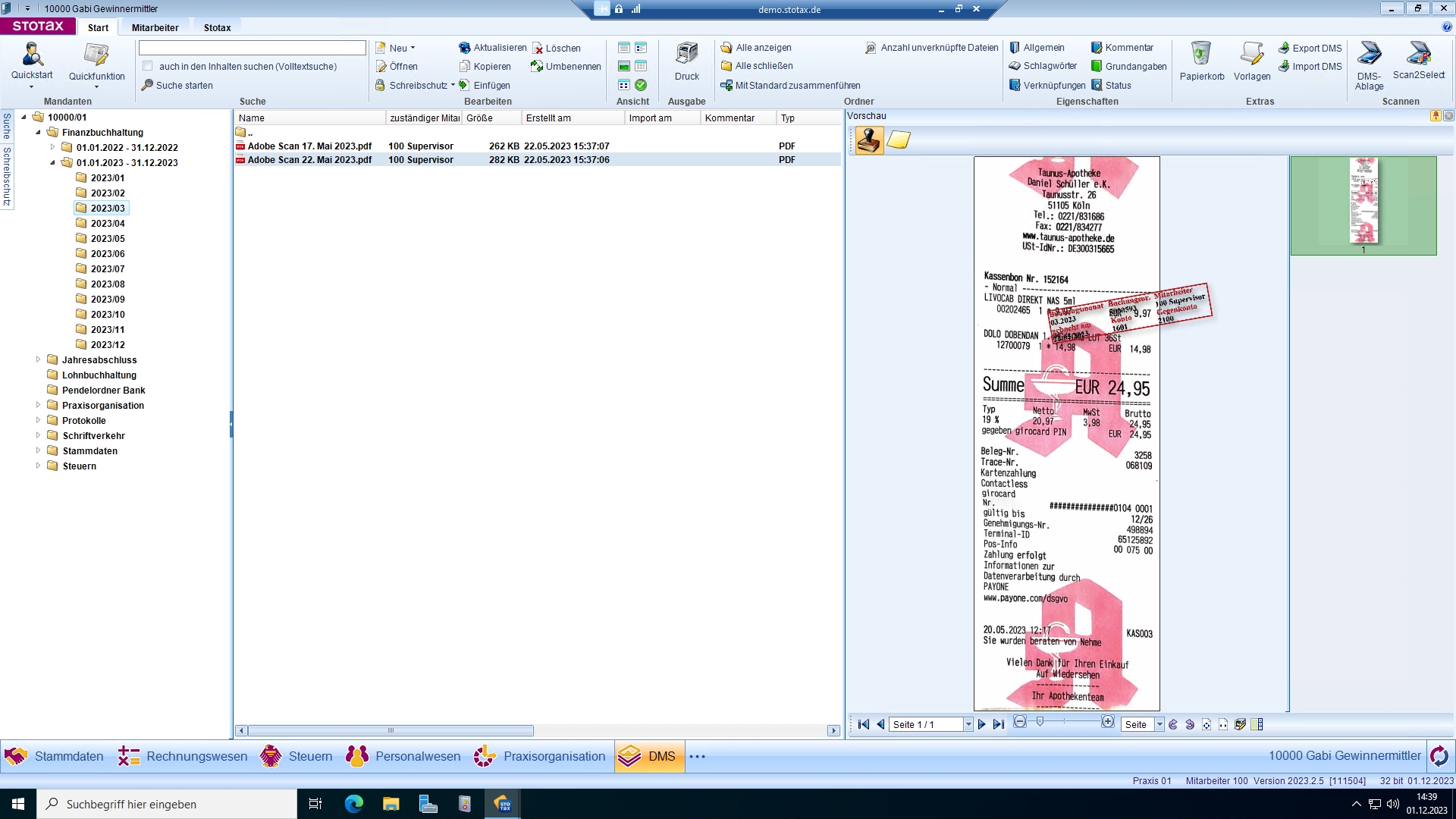Viewport: 1456px width, 819px height.
Task: Open the Personalwesen module tab
Action: [x=403, y=756]
